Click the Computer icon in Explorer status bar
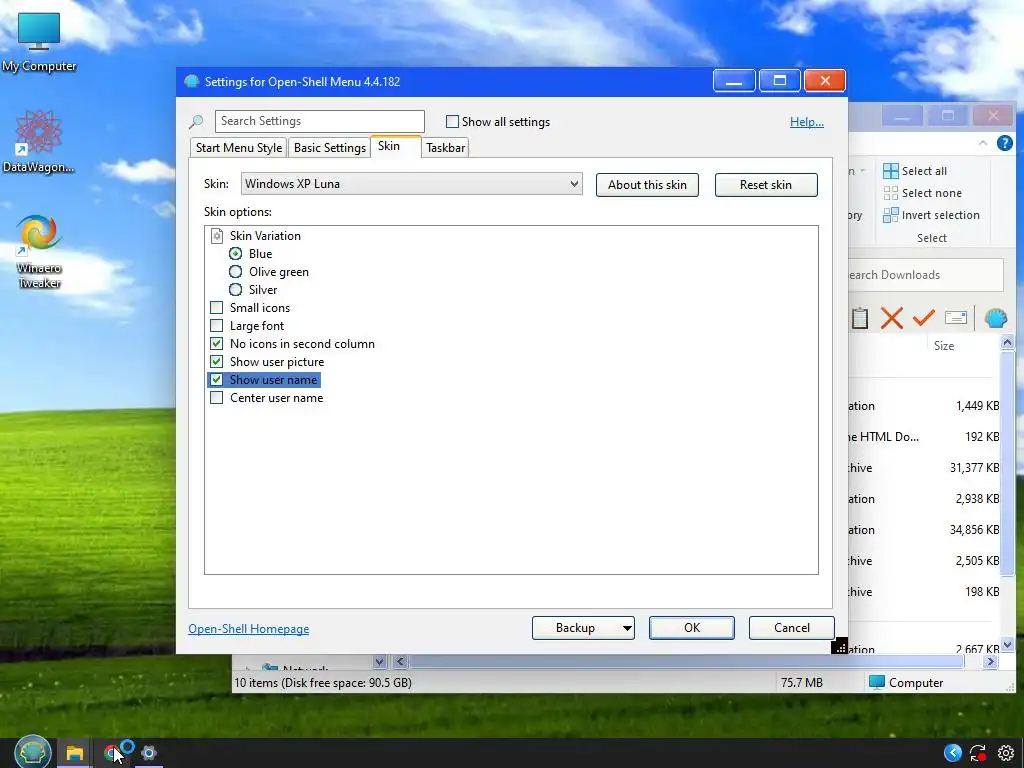Image resolution: width=1024 pixels, height=768 pixels. [x=877, y=682]
